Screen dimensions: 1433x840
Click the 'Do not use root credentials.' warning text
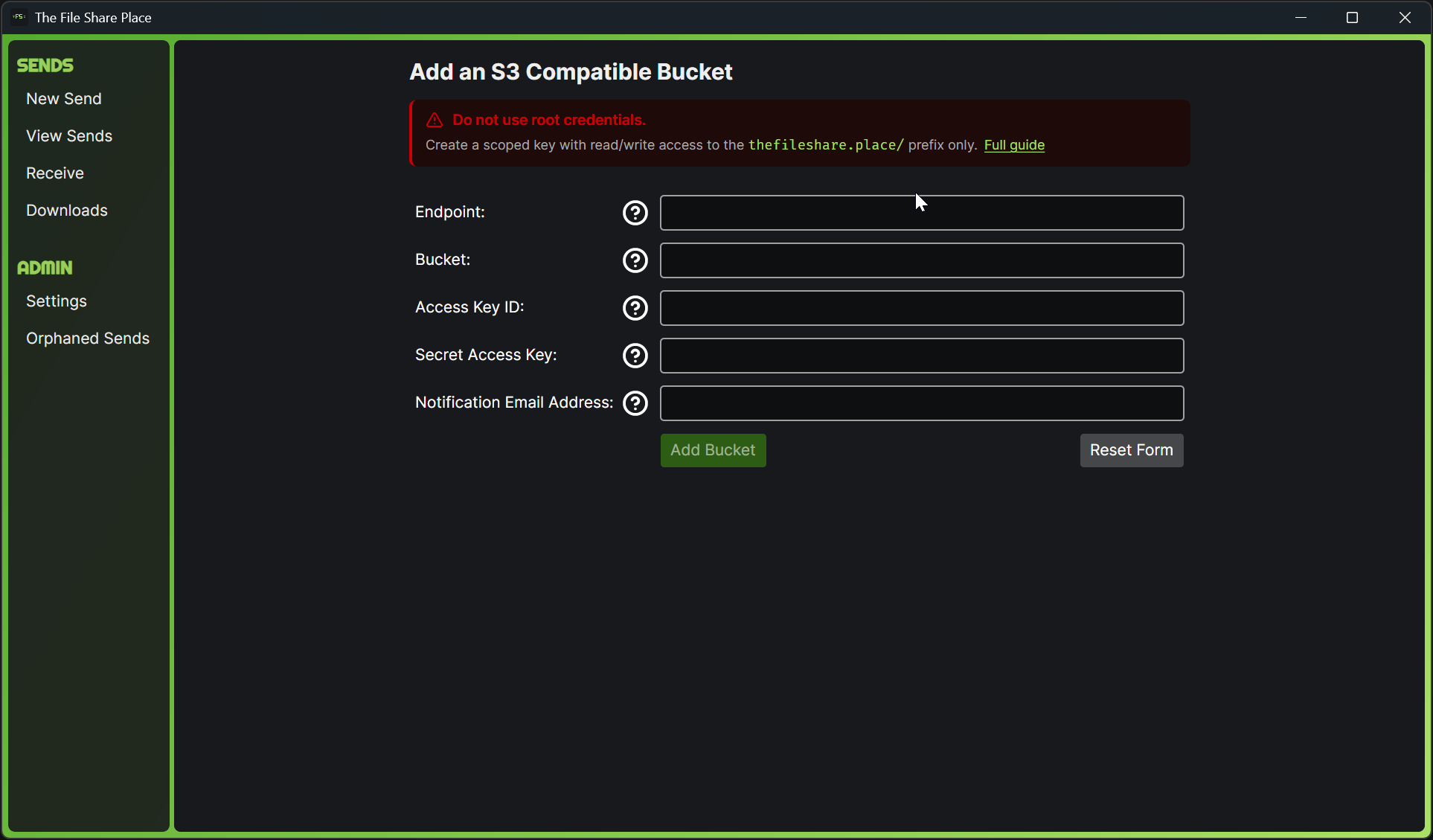coord(549,120)
